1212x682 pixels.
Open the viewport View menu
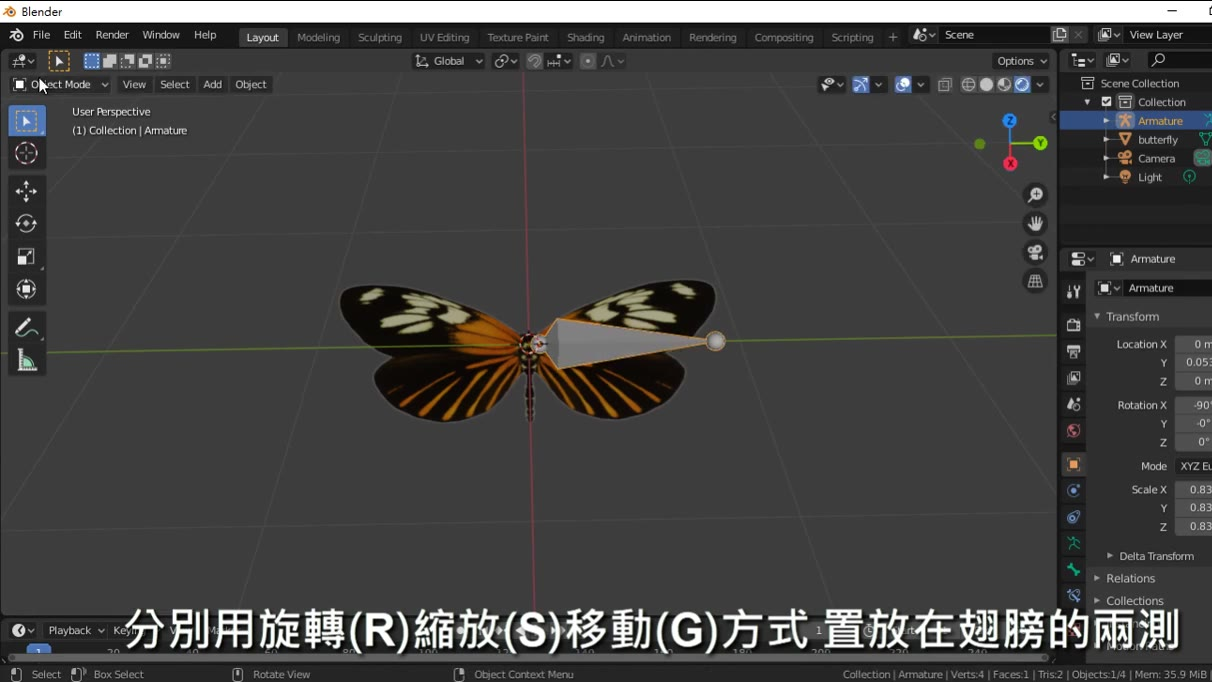click(134, 85)
